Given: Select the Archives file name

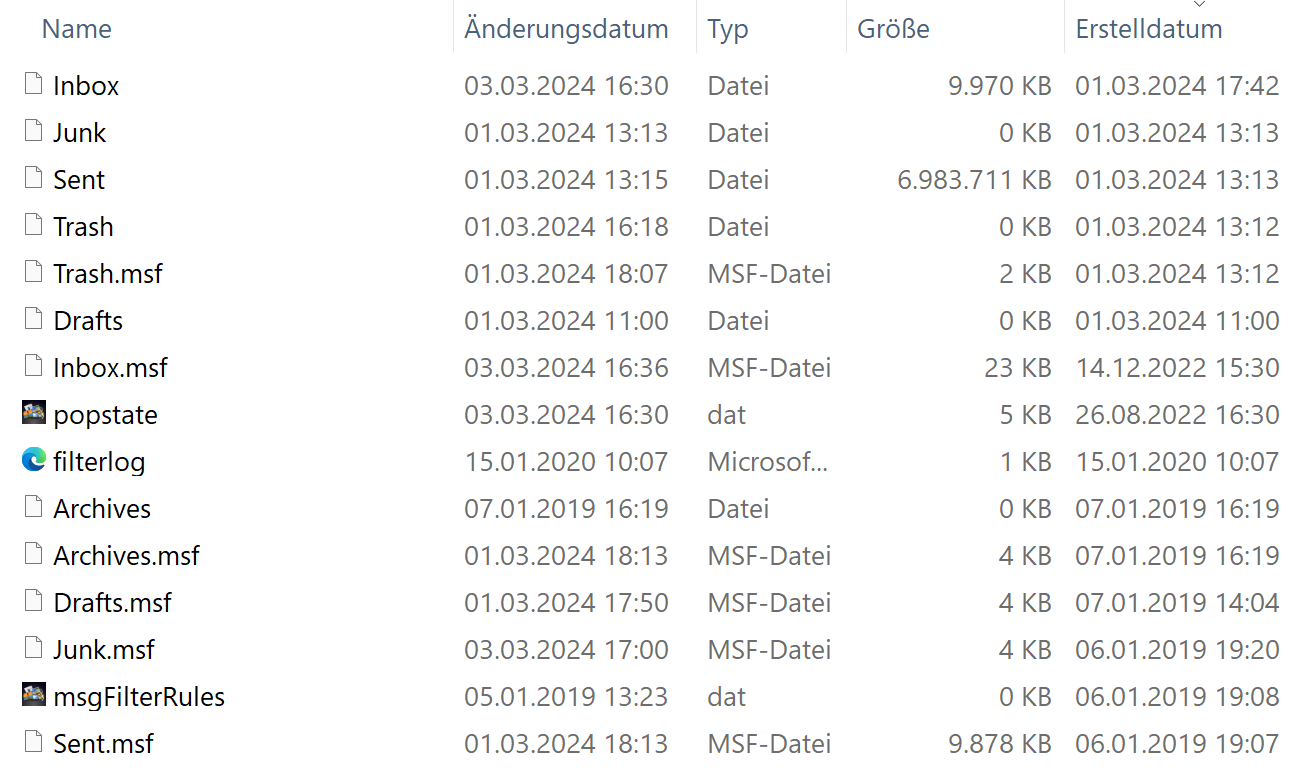Looking at the screenshot, I should click(x=102, y=509).
